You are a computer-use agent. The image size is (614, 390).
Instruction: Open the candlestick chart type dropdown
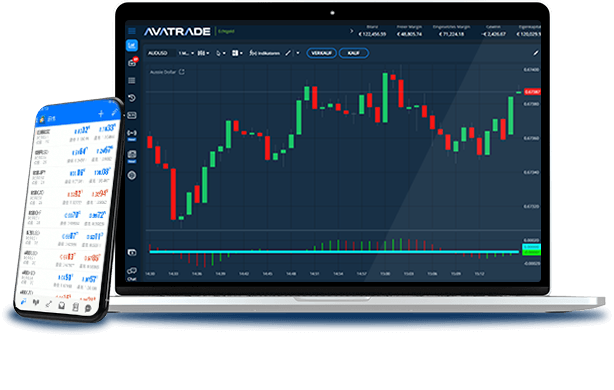[203, 53]
